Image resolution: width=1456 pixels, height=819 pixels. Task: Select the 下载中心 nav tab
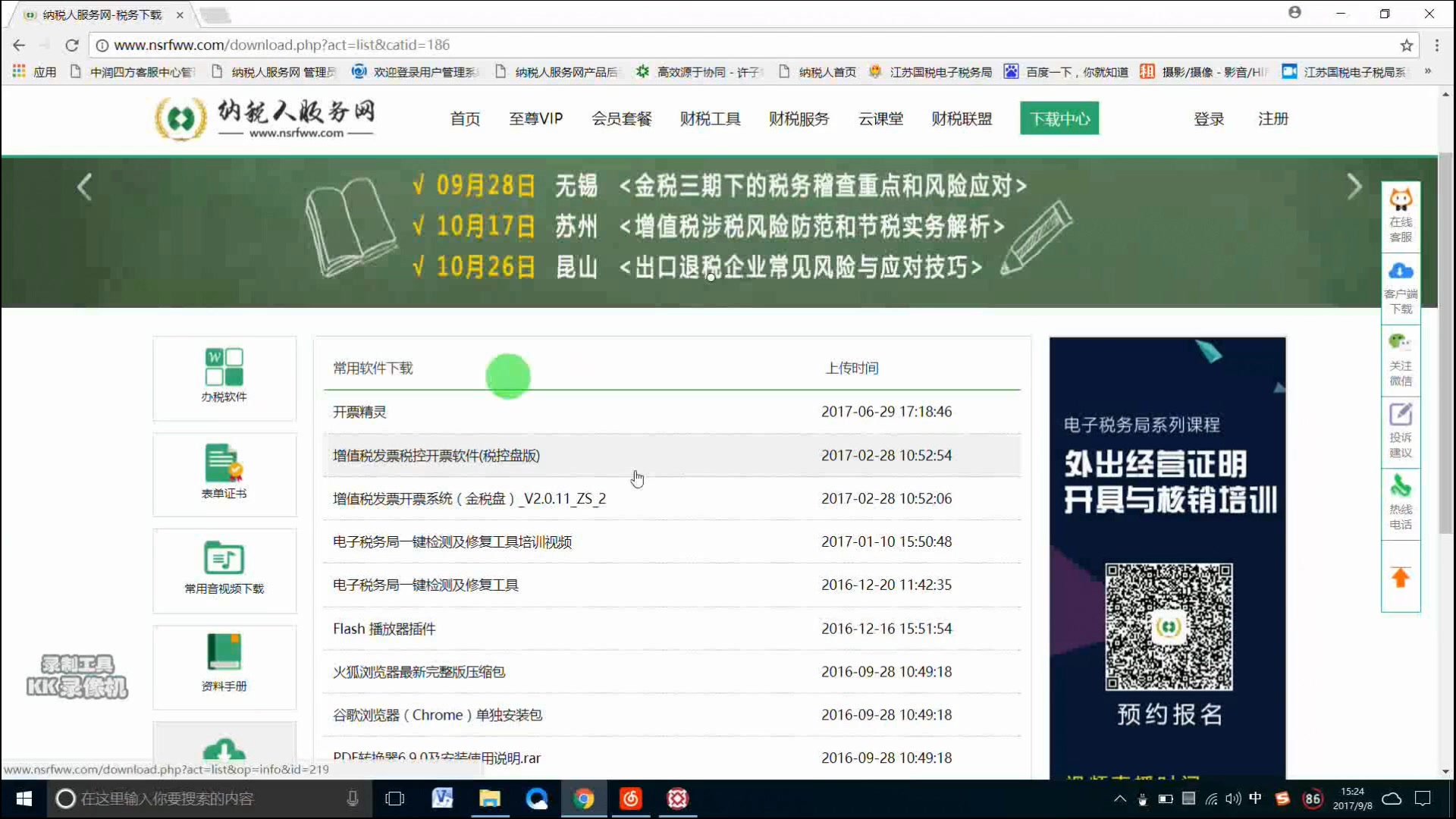pyautogui.click(x=1059, y=118)
